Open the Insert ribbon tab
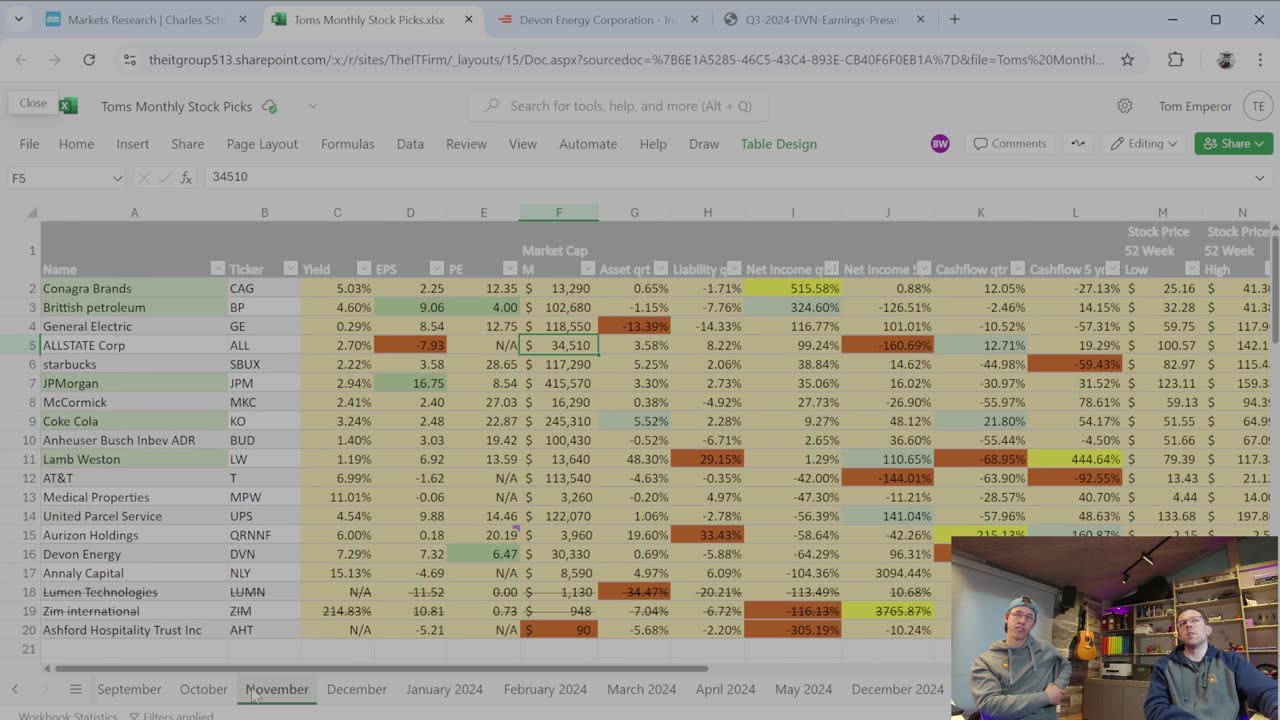Image resolution: width=1280 pixels, height=720 pixels. coord(132,144)
